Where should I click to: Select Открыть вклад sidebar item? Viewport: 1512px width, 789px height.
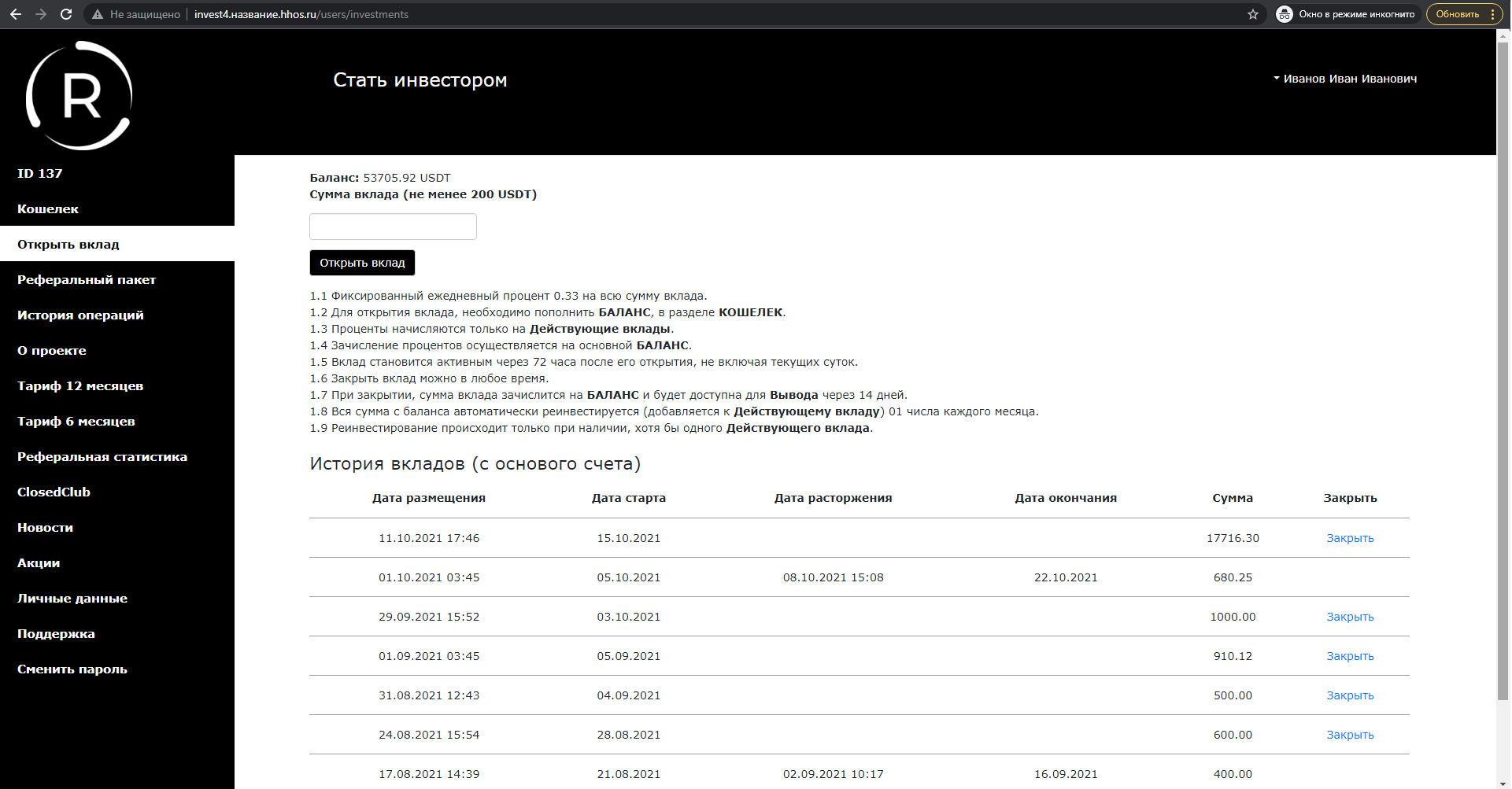pyautogui.click(x=117, y=244)
